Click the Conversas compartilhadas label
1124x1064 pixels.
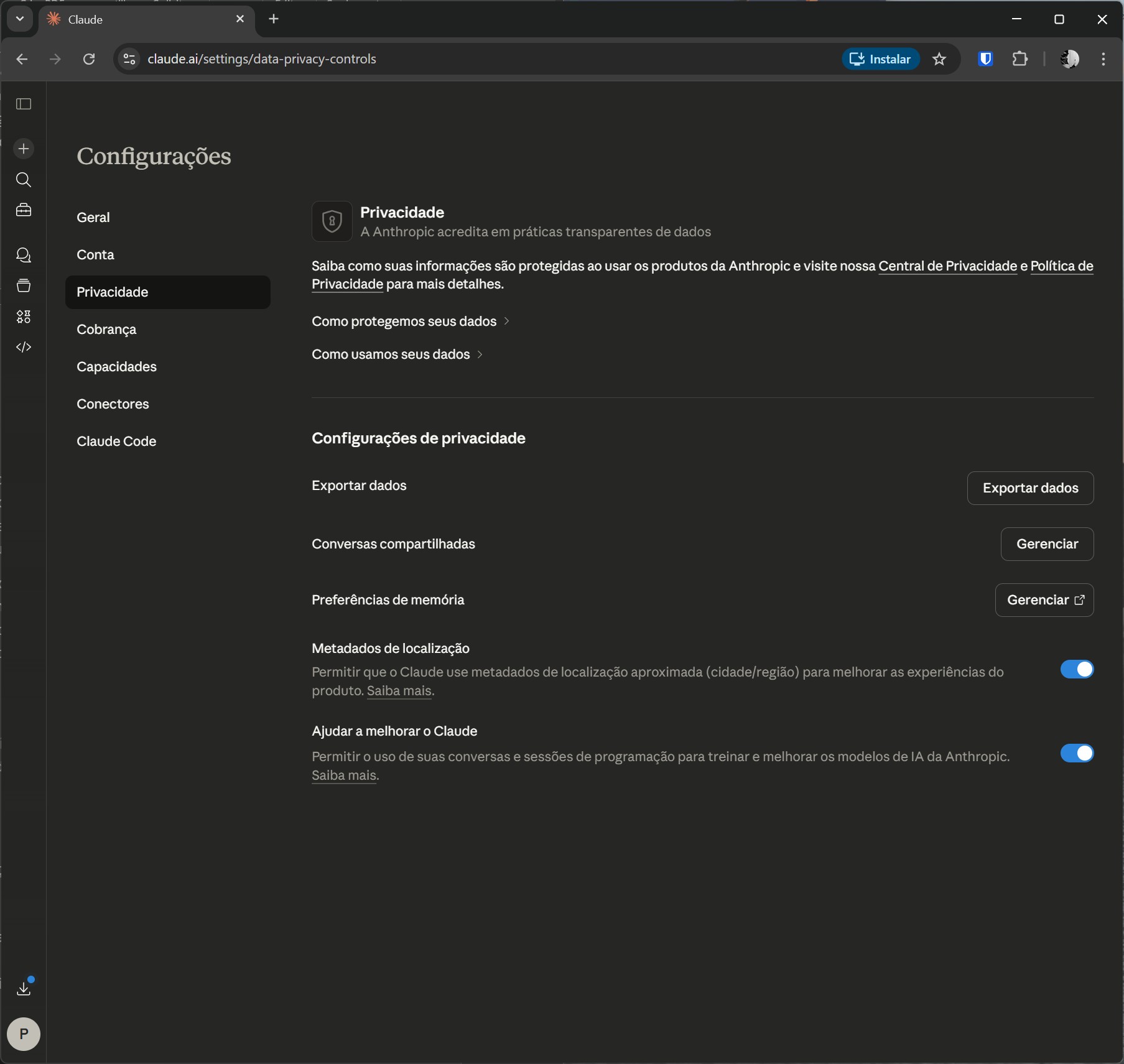(393, 544)
